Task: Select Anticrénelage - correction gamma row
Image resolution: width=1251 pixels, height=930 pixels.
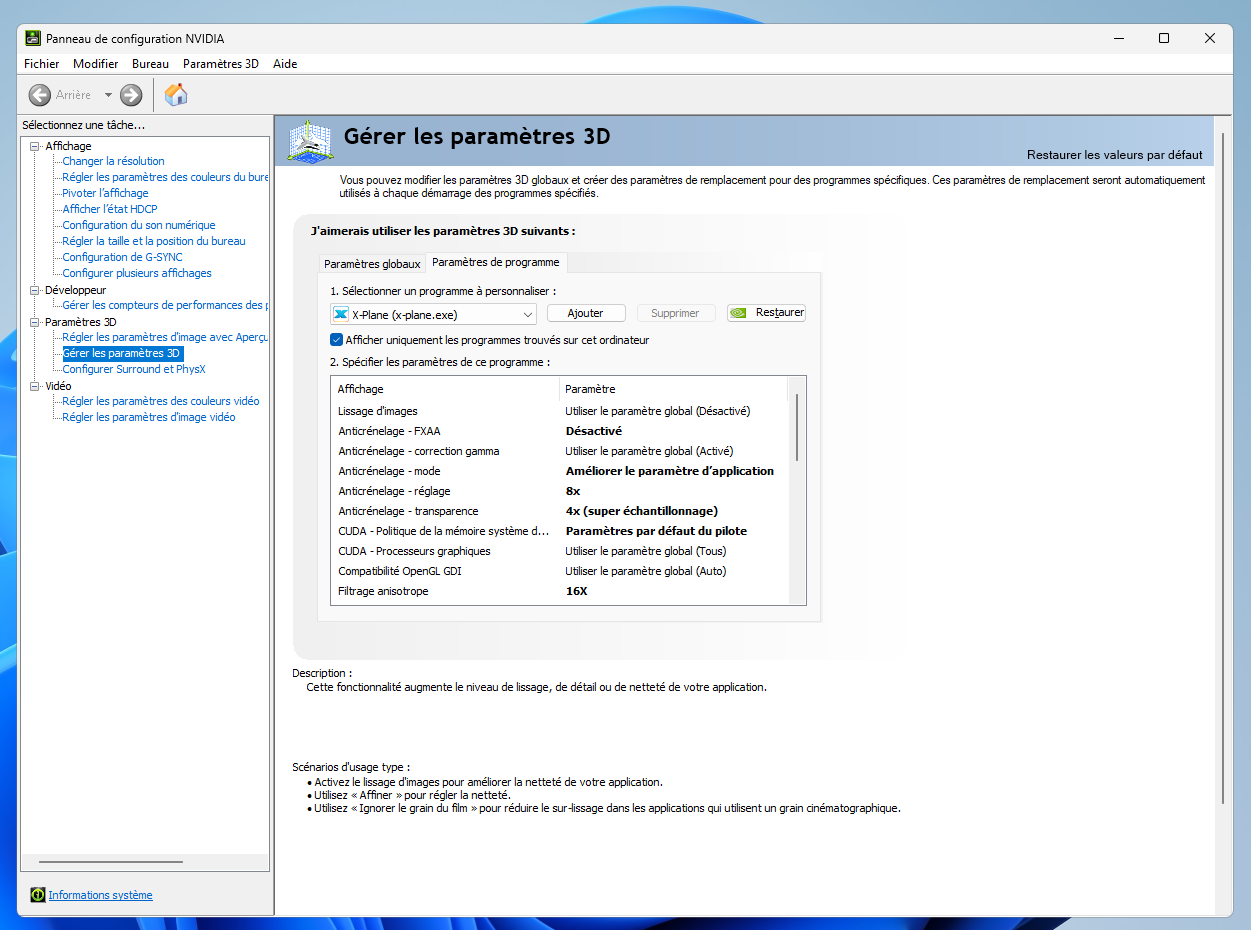Action: point(560,451)
